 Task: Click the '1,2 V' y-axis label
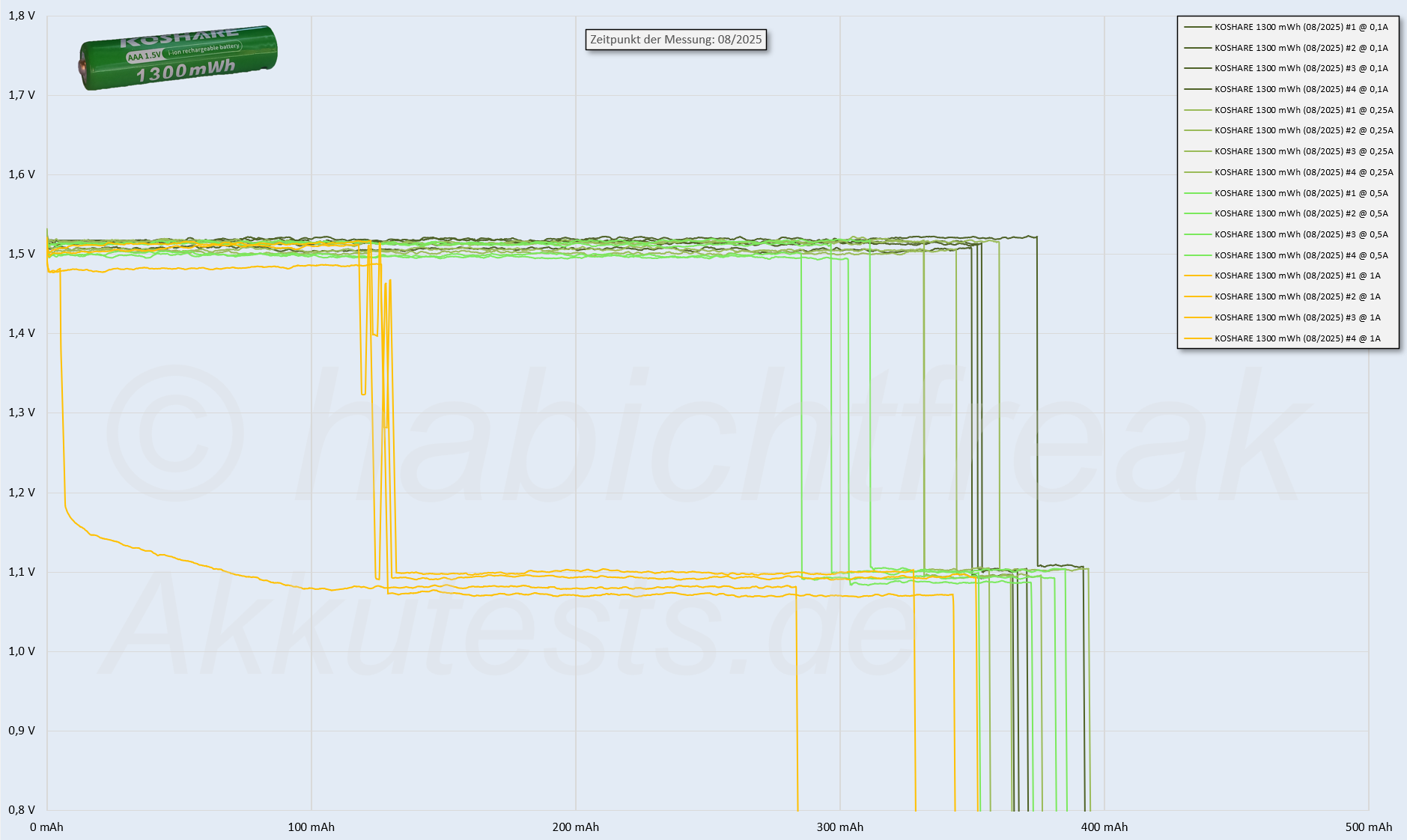pos(22,492)
